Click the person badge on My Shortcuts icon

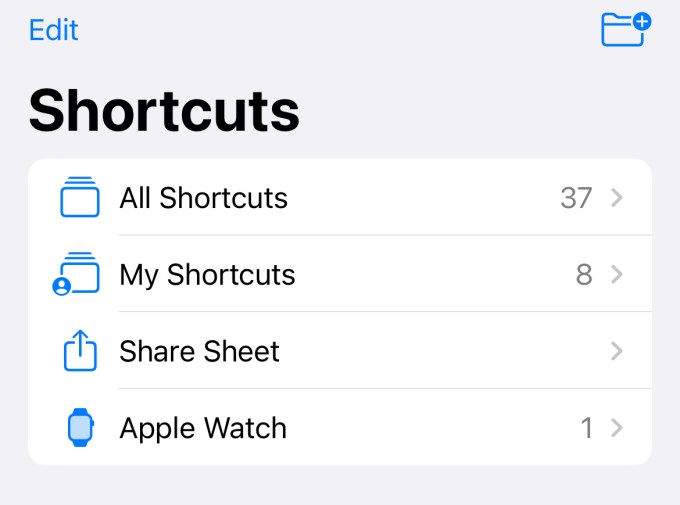click(62, 287)
